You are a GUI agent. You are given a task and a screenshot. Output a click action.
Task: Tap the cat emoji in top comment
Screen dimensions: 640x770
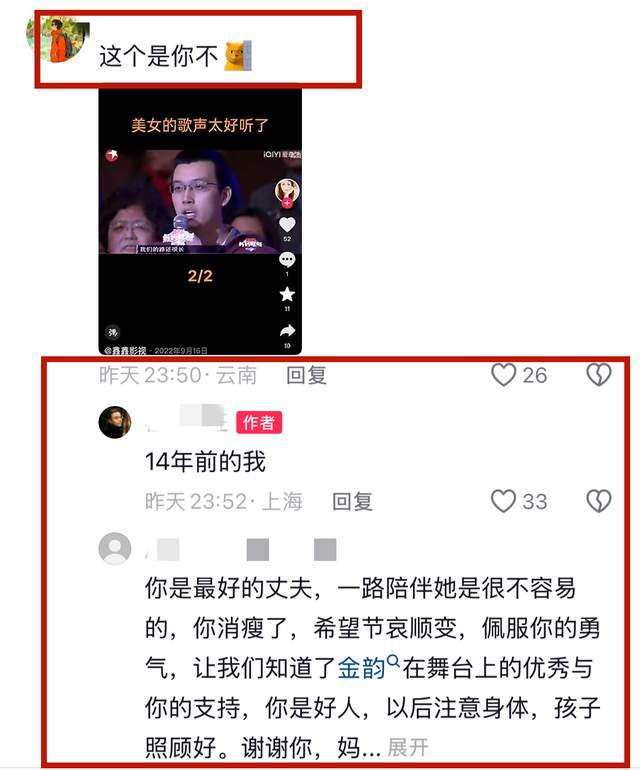pyautogui.click(x=238, y=56)
